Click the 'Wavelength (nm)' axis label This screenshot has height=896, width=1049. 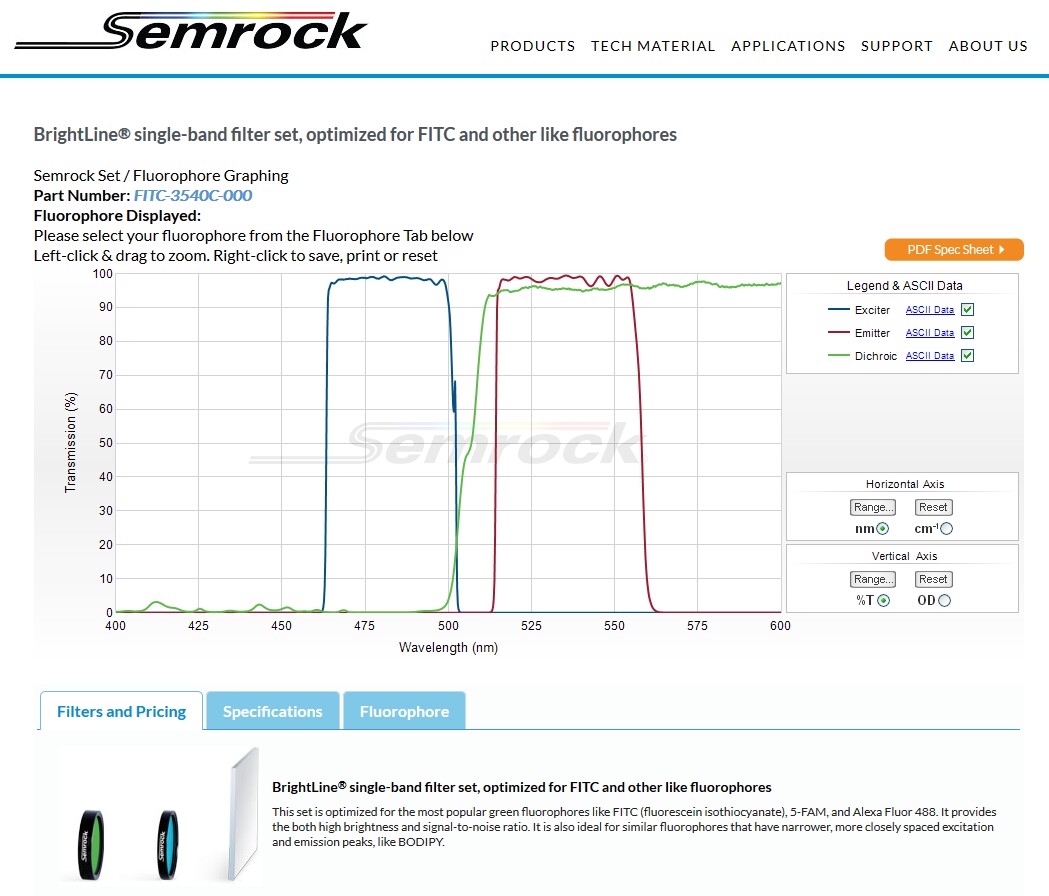[448, 647]
